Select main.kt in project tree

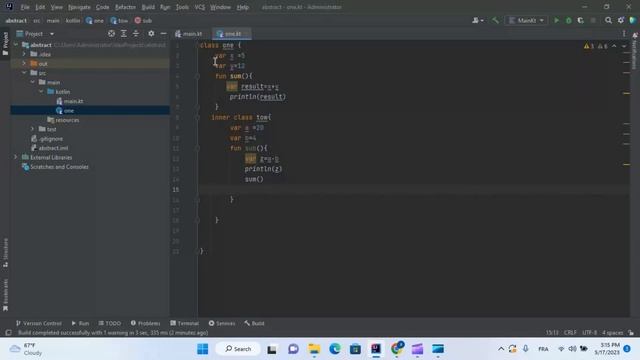coord(69,101)
